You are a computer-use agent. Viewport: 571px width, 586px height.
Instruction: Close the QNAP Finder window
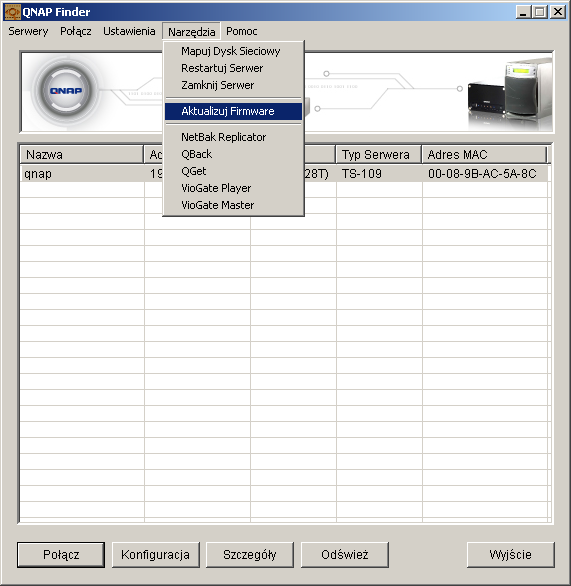coord(558,12)
